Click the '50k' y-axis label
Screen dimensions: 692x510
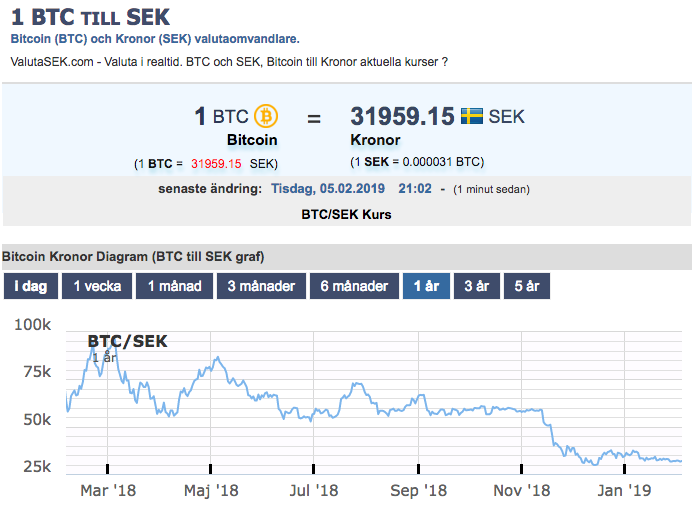tap(37, 419)
